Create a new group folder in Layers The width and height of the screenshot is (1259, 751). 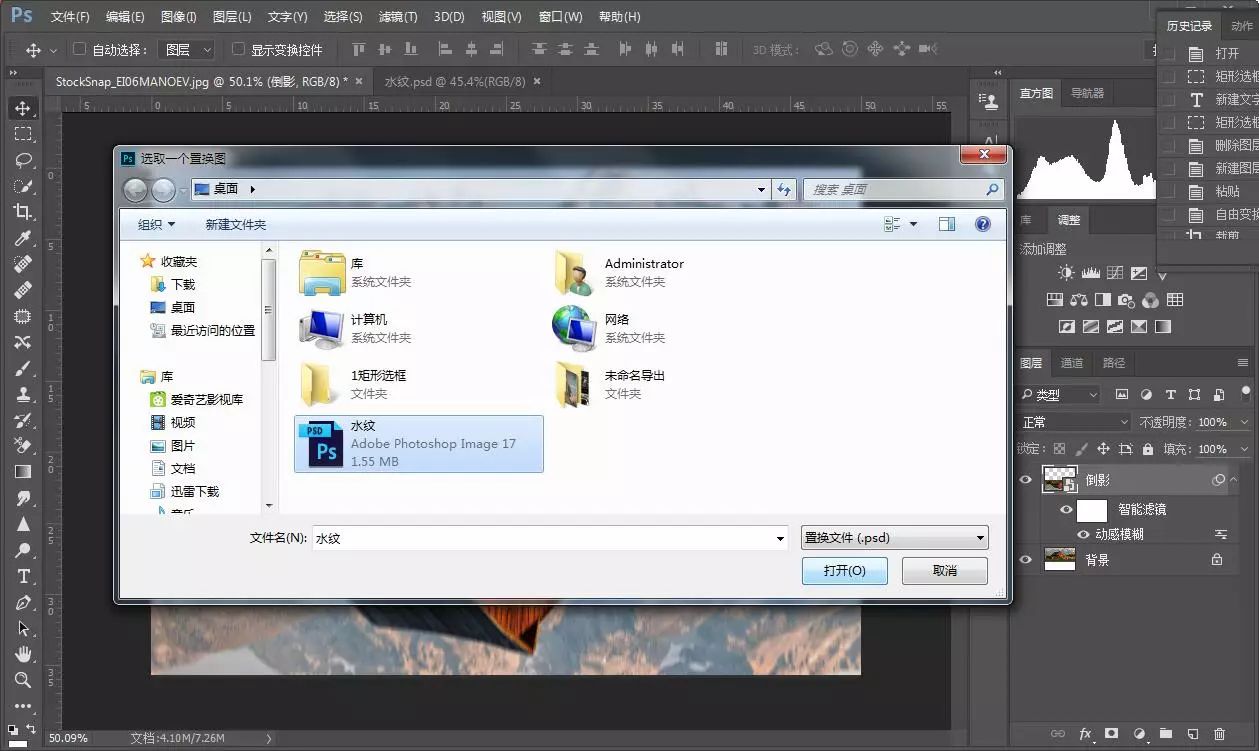point(1166,734)
